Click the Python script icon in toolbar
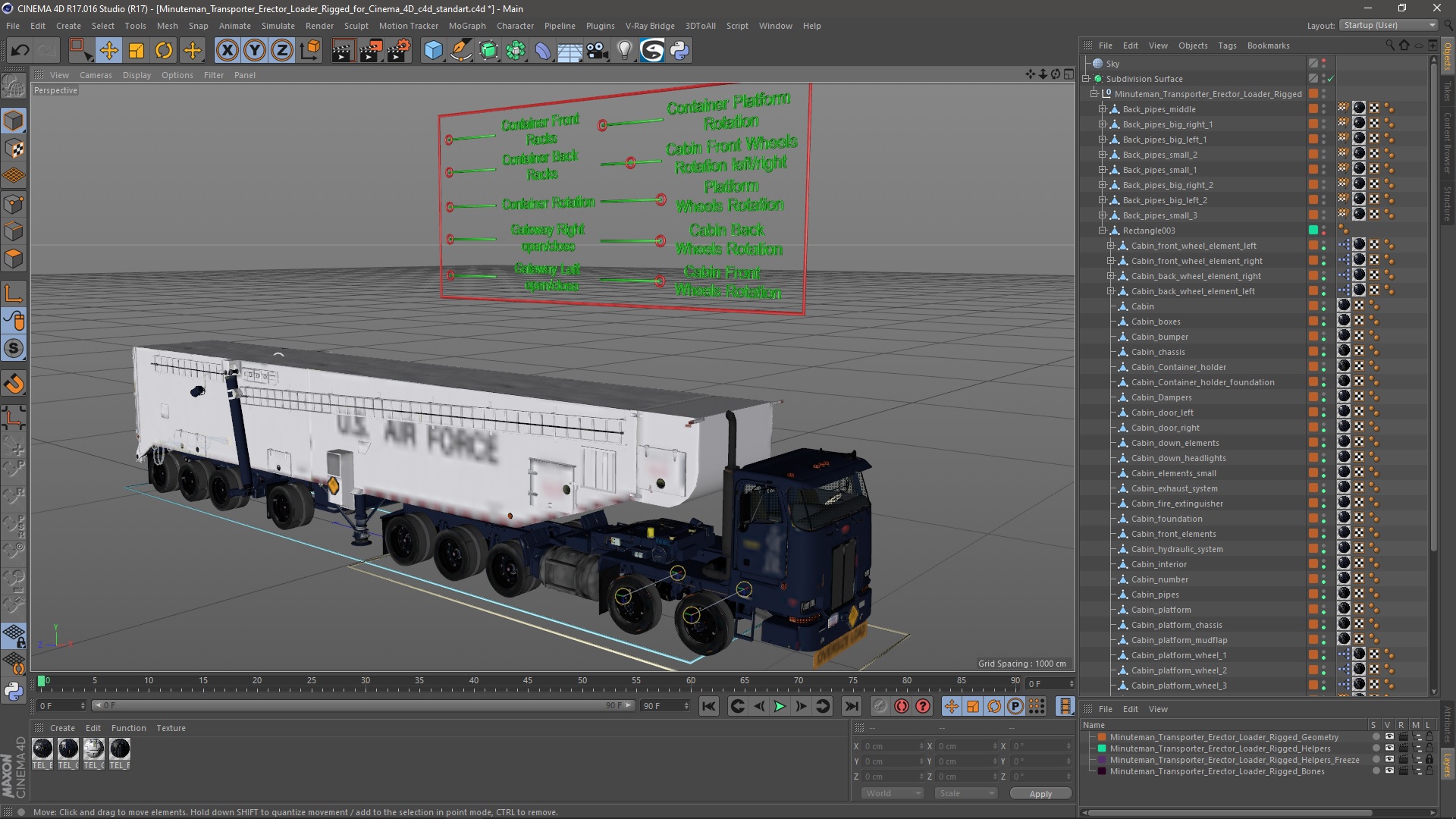1456x819 pixels. point(680,51)
